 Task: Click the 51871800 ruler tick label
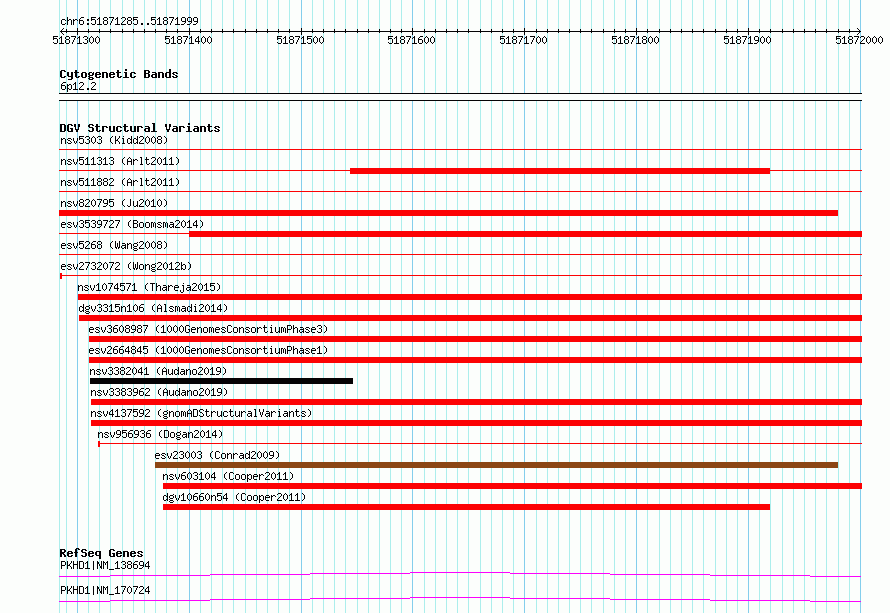(x=635, y=40)
